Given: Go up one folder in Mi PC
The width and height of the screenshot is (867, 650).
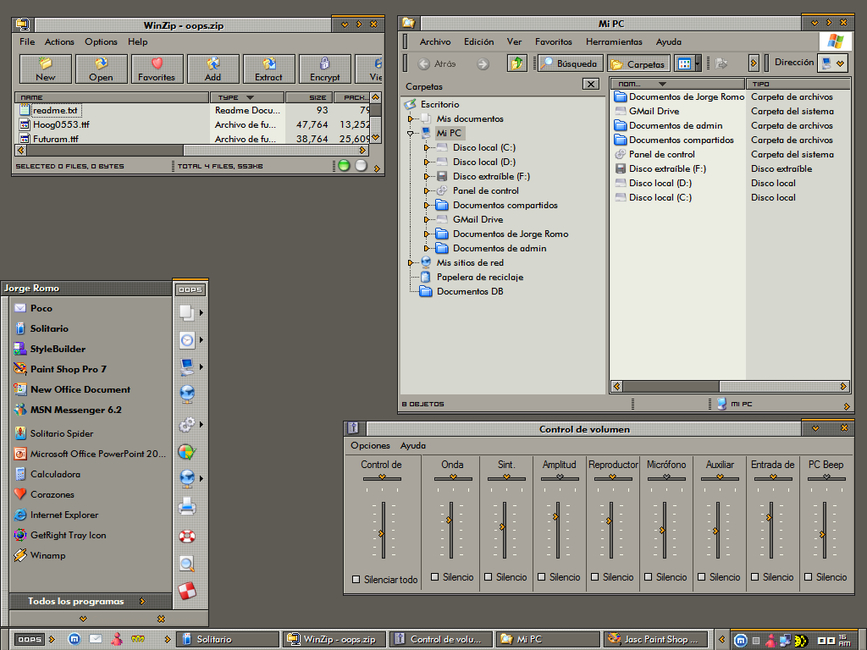Looking at the screenshot, I should click(516, 64).
